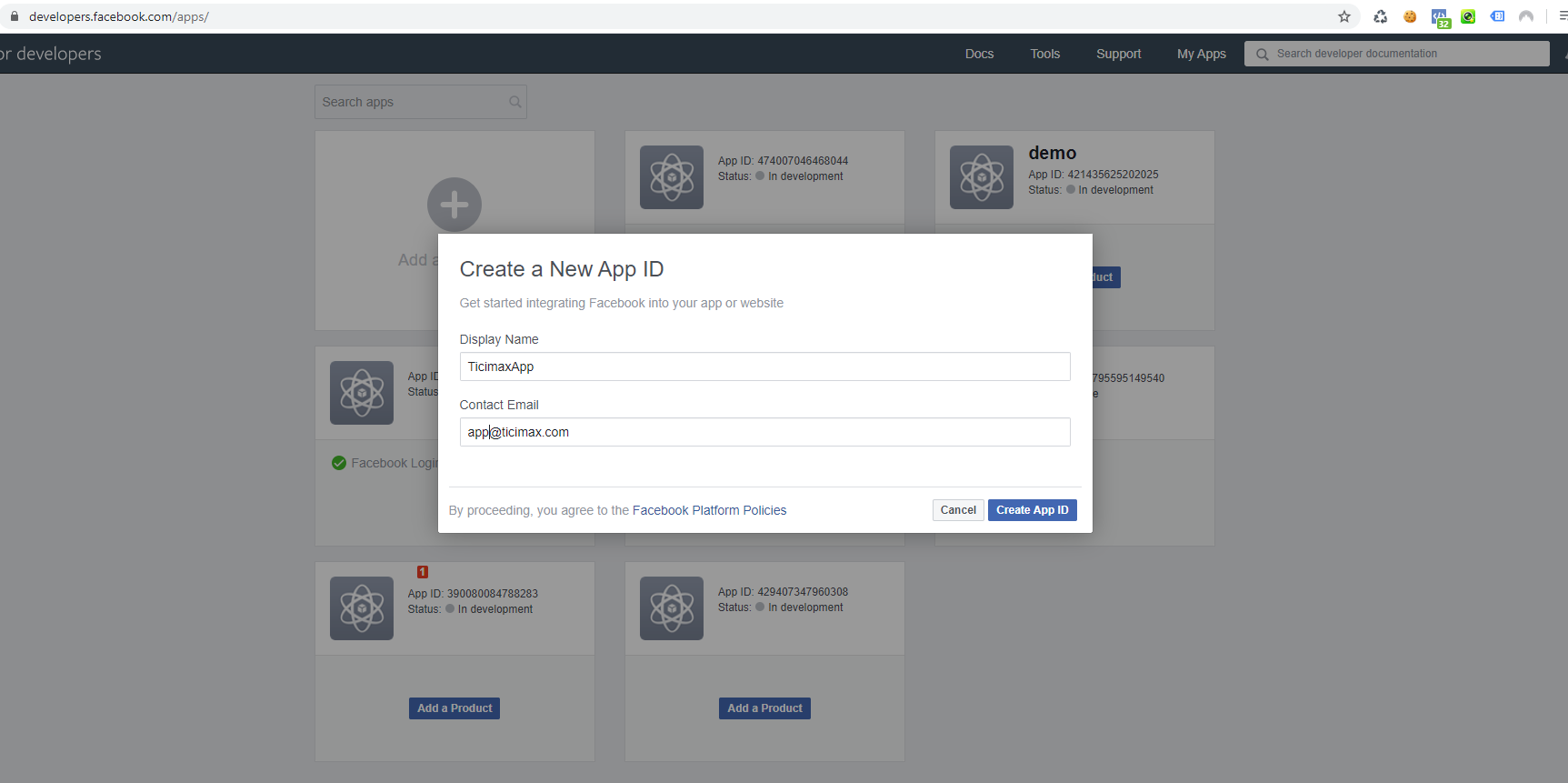
Task: Click red notification badge on app 390080084788283
Action: [x=423, y=572]
